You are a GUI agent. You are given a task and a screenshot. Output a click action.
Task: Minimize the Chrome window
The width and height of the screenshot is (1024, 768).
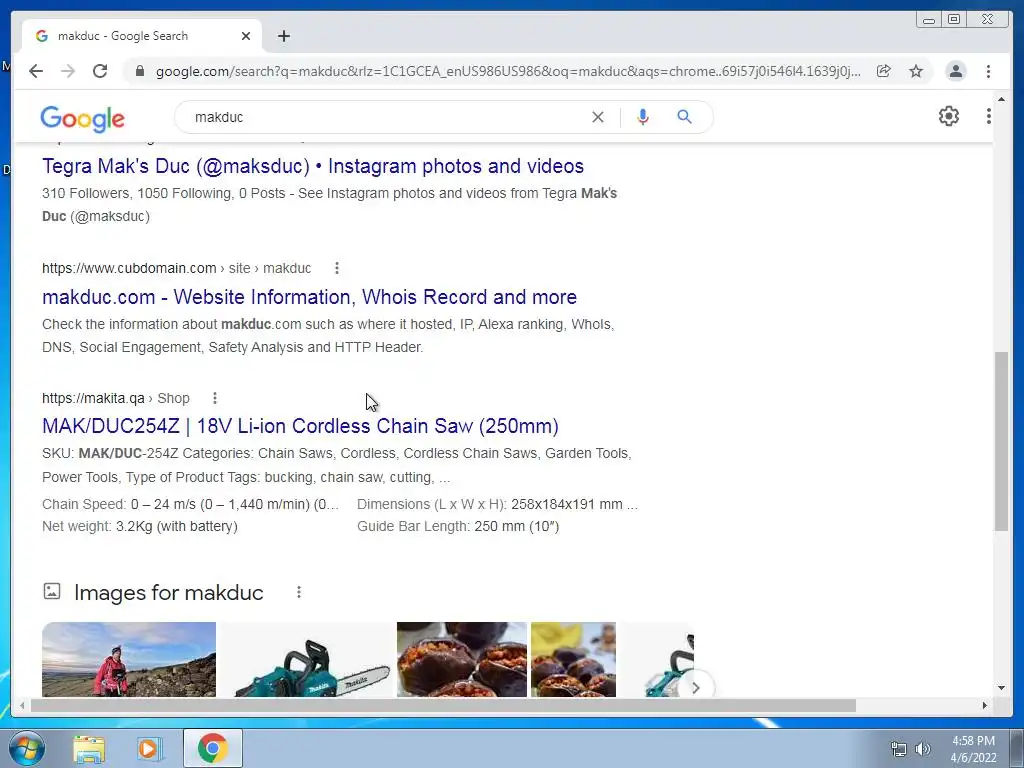click(929, 19)
